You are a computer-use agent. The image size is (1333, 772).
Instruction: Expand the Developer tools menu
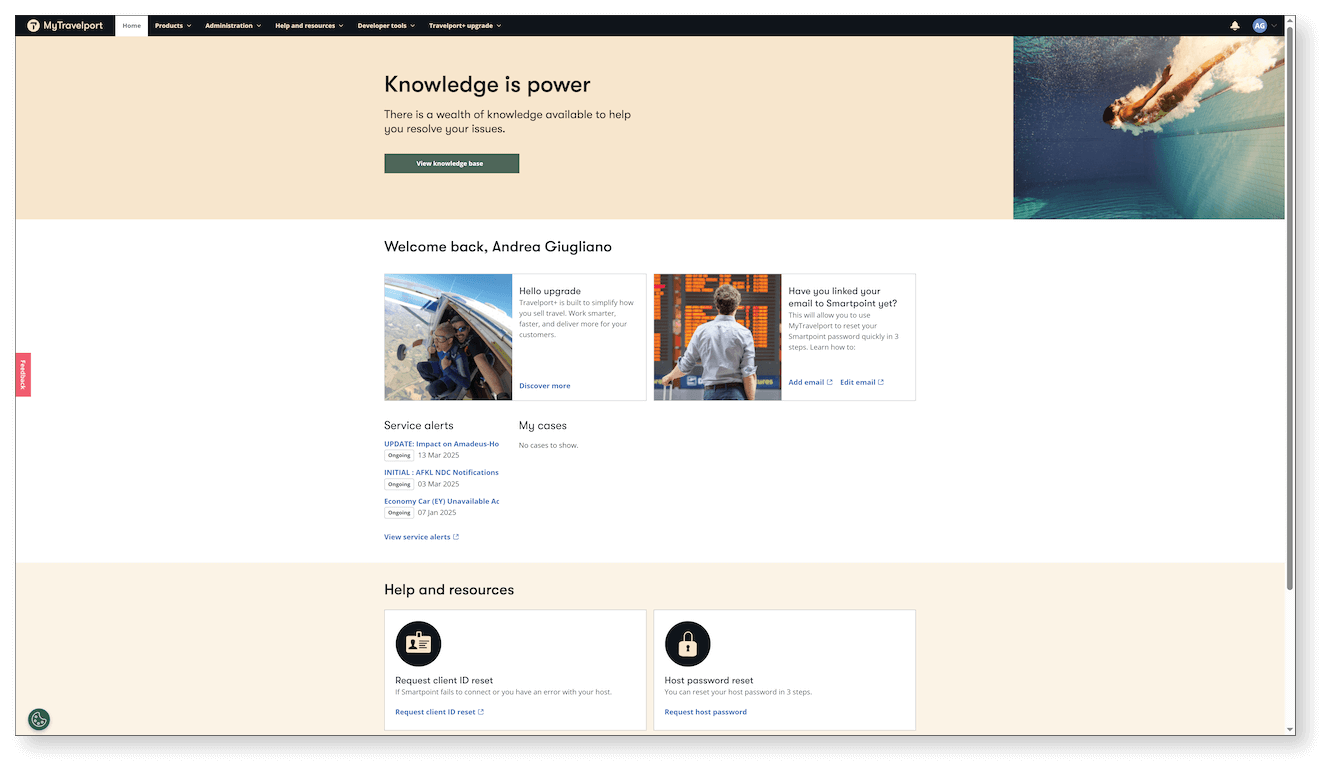[386, 26]
